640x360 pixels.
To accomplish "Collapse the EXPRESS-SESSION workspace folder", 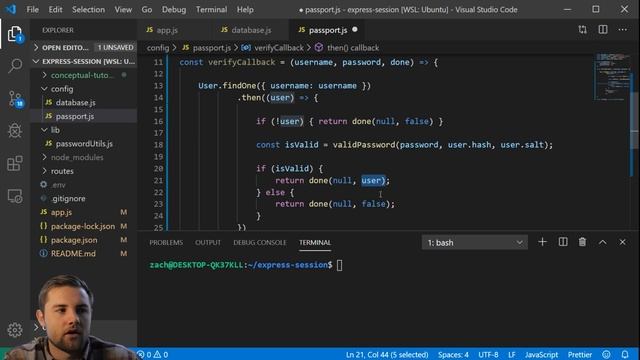I will [84, 61].
